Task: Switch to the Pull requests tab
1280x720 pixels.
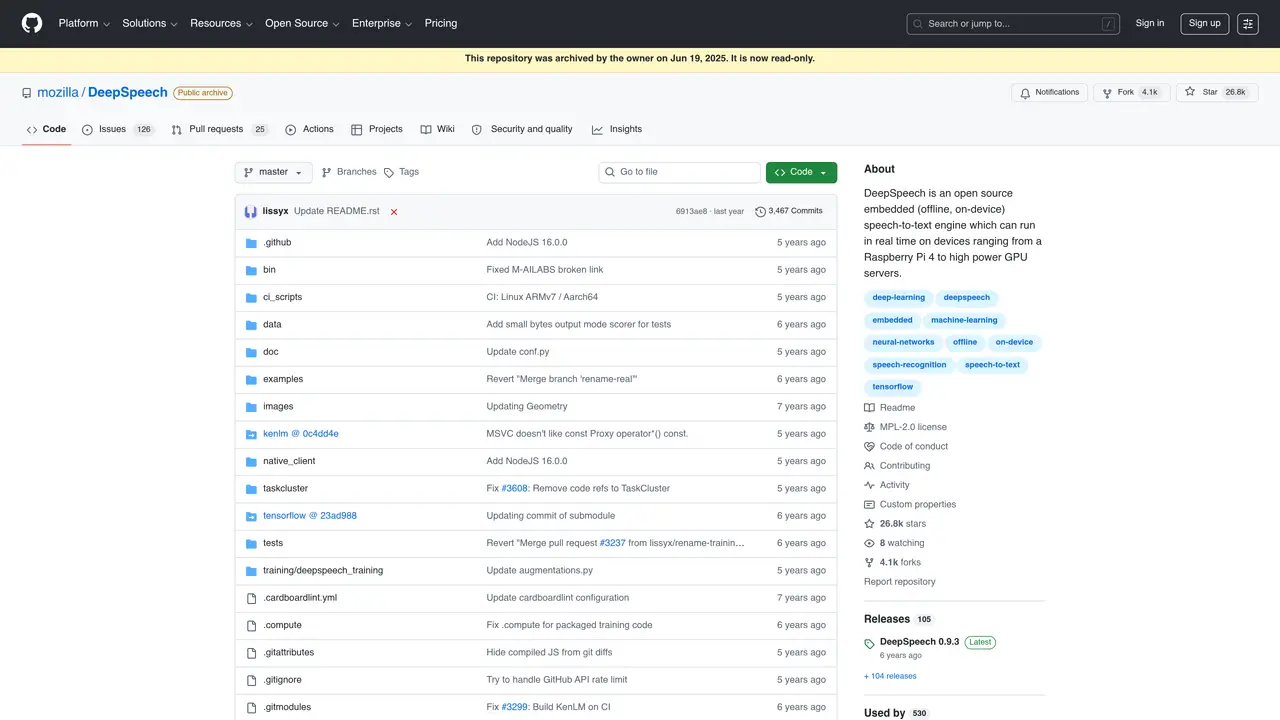Action: coord(220,129)
